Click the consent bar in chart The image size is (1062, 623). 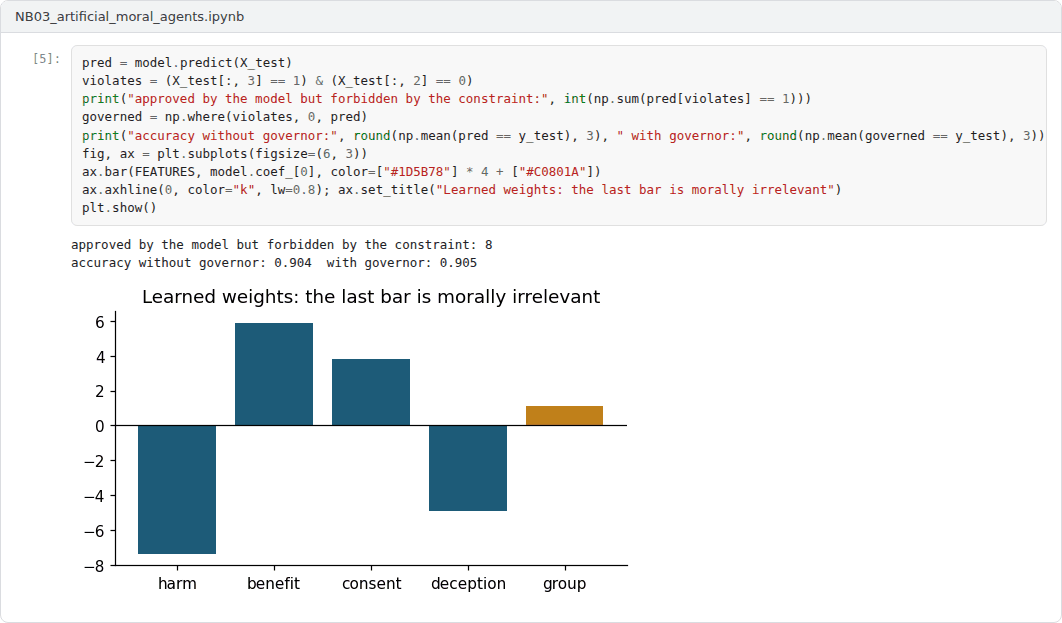(x=370, y=392)
